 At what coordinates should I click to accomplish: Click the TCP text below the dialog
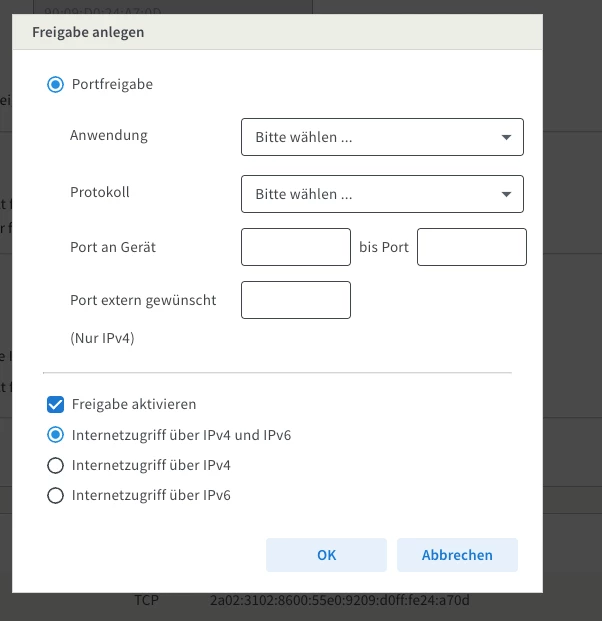coord(148,601)
